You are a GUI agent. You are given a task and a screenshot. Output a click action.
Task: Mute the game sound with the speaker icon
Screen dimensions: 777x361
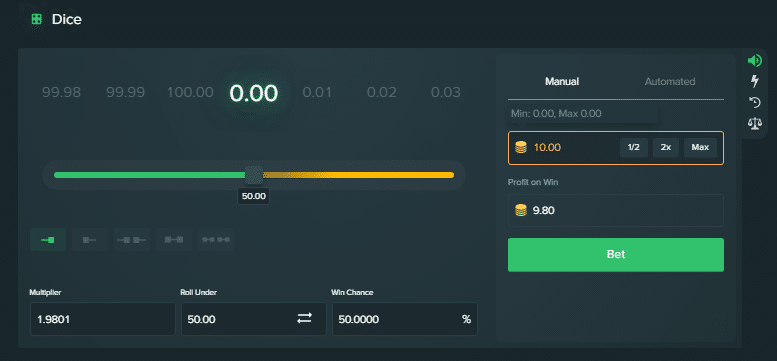tap(755, 60)
